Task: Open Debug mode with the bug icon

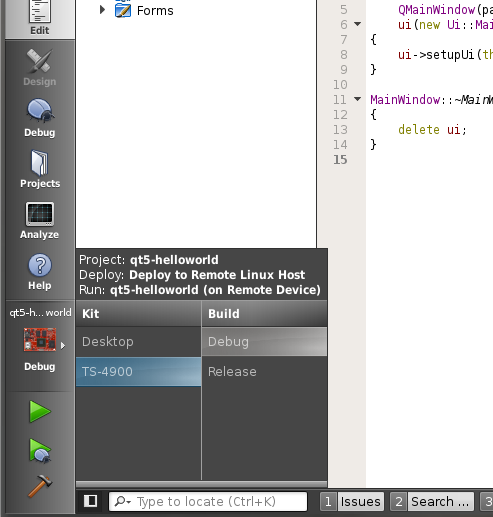Action: [x=40, y=118]
